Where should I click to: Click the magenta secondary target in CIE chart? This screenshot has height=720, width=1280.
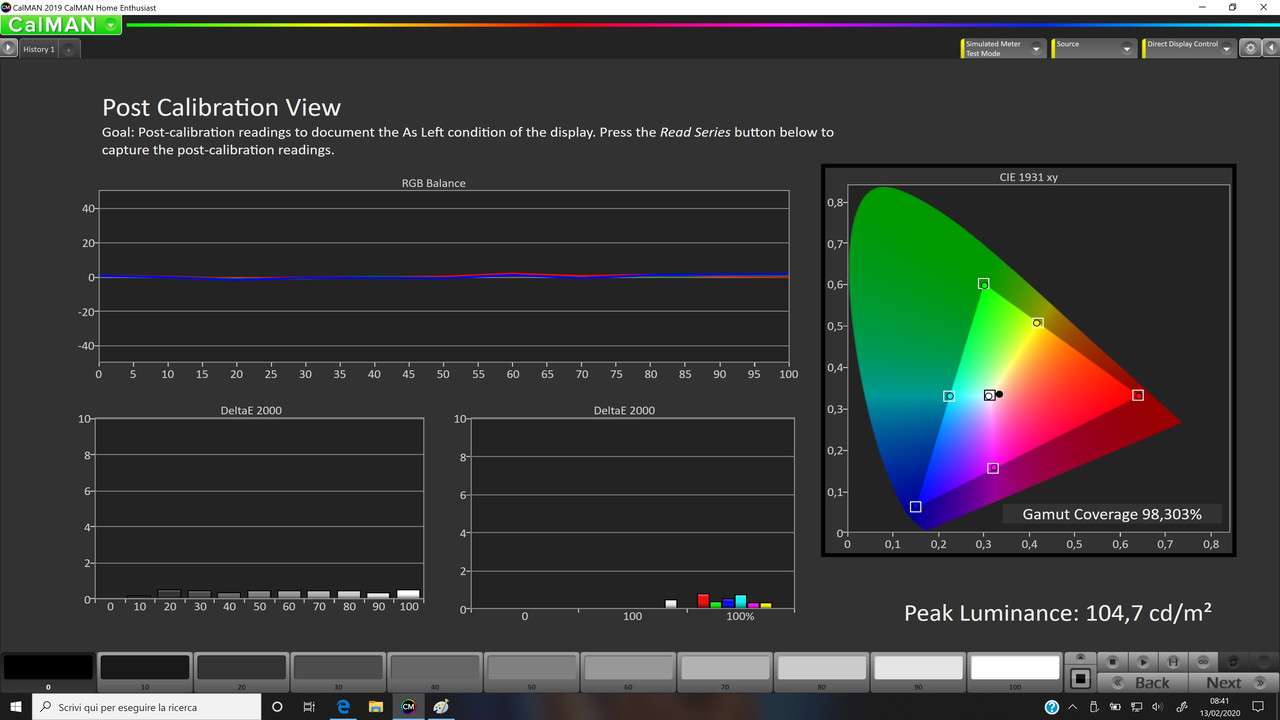993,468
